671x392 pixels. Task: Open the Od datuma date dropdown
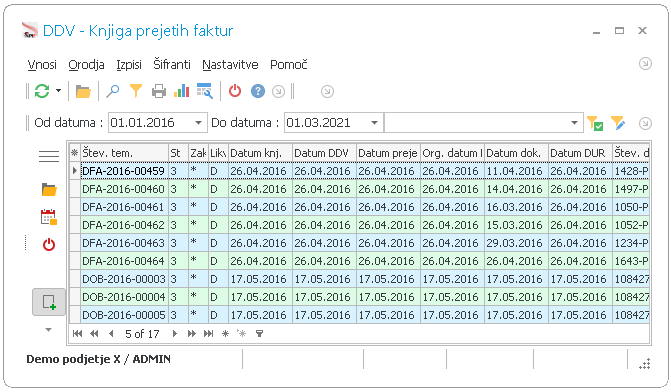198,123
